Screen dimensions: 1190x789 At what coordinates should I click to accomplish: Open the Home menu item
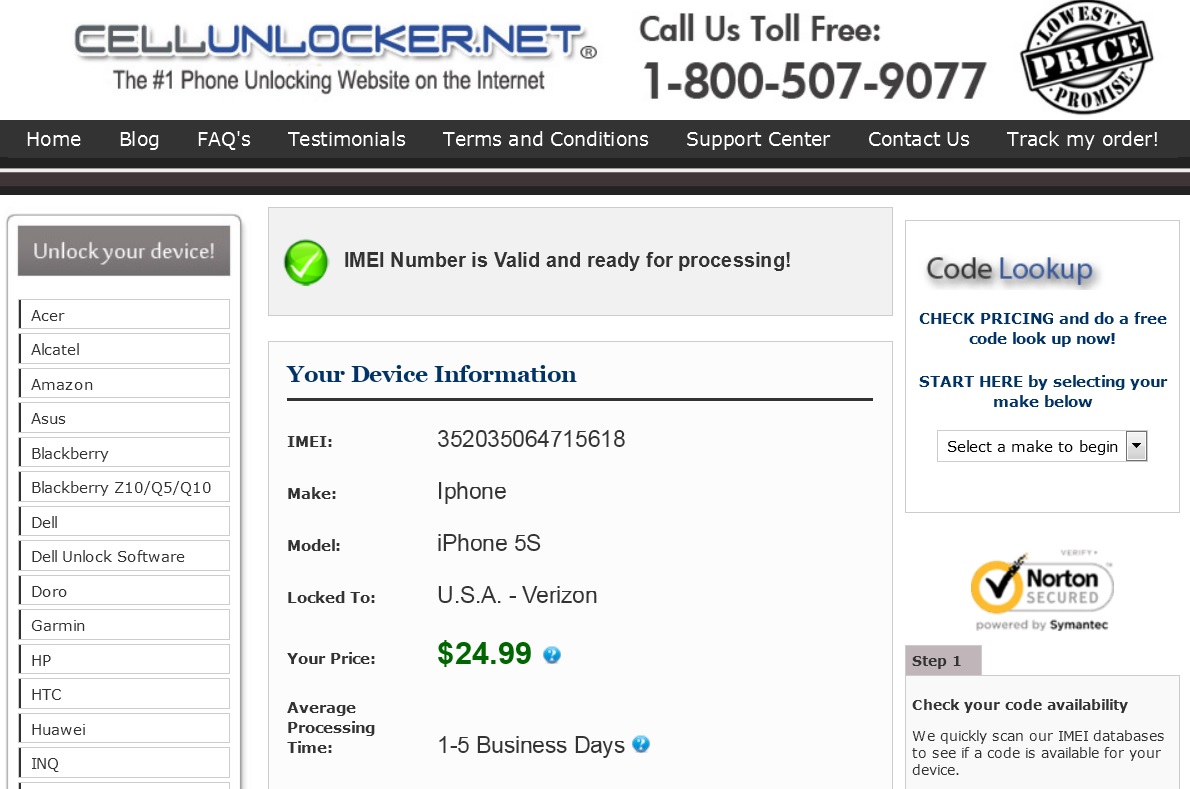pyautogui.click(x=54, y=139)
